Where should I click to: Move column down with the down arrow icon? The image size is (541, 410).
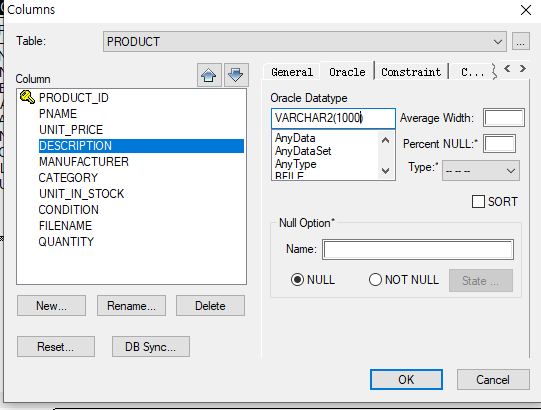[236, 75]
